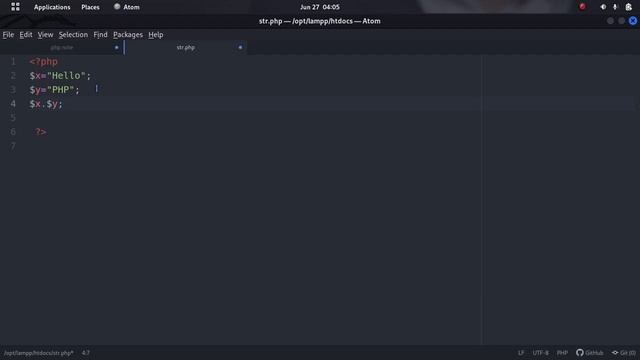Screen dimensions: 640x360
Task: Change the PHP grammar selector
Action: click(562, 353)
